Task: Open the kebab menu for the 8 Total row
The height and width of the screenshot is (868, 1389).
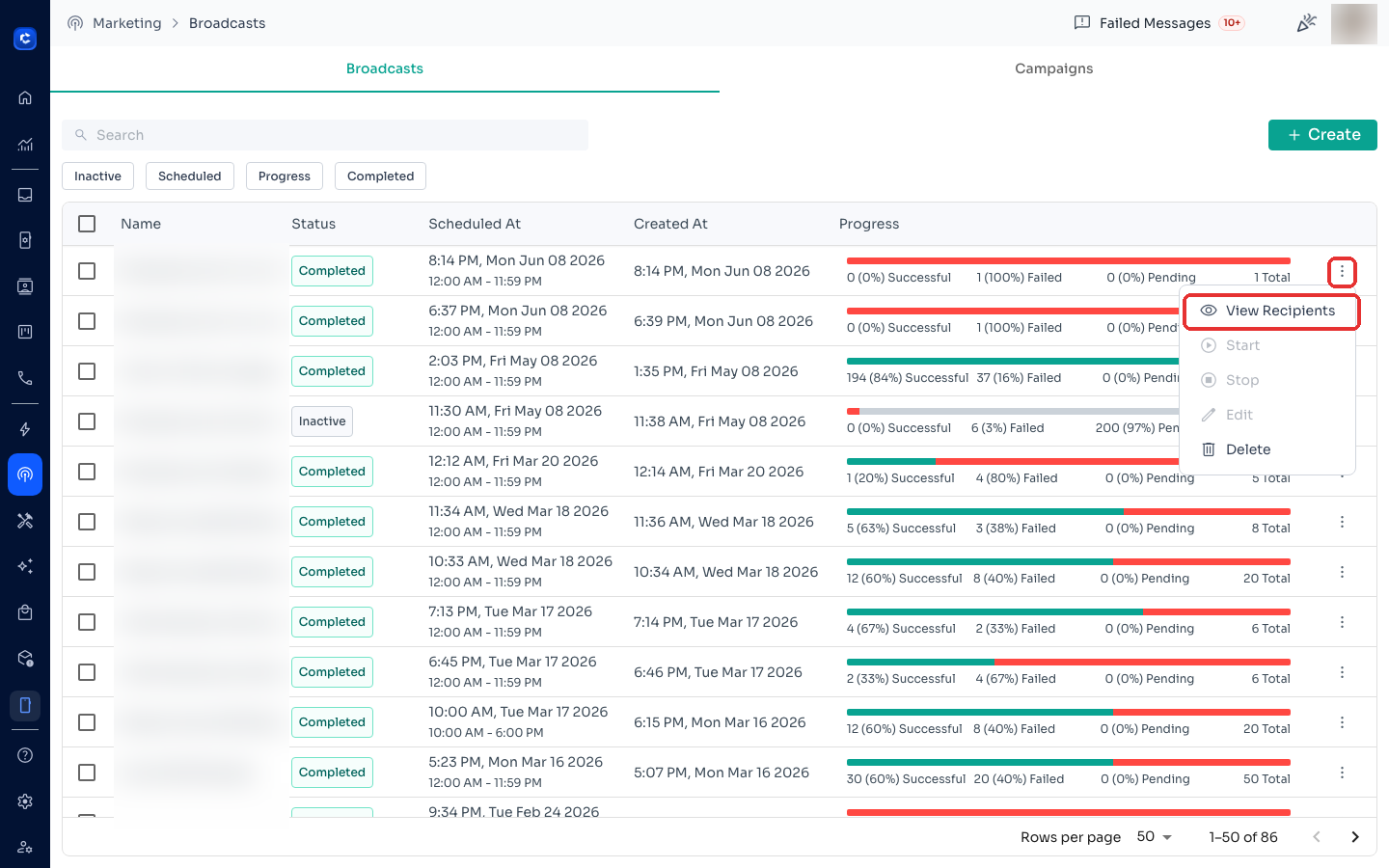Action: [x=1342, y=522]
